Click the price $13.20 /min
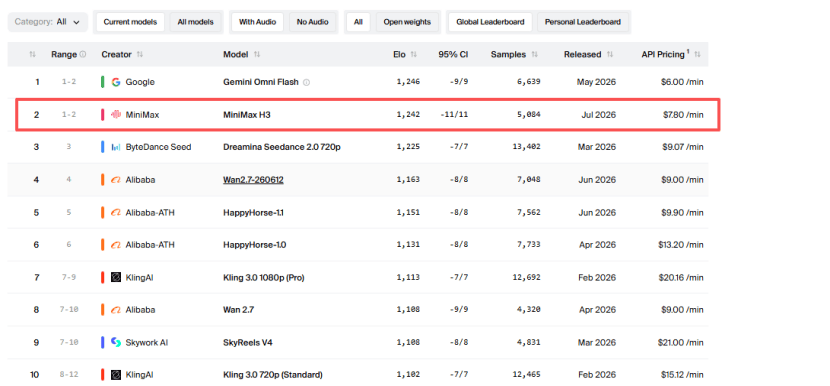 pos(680,245)
